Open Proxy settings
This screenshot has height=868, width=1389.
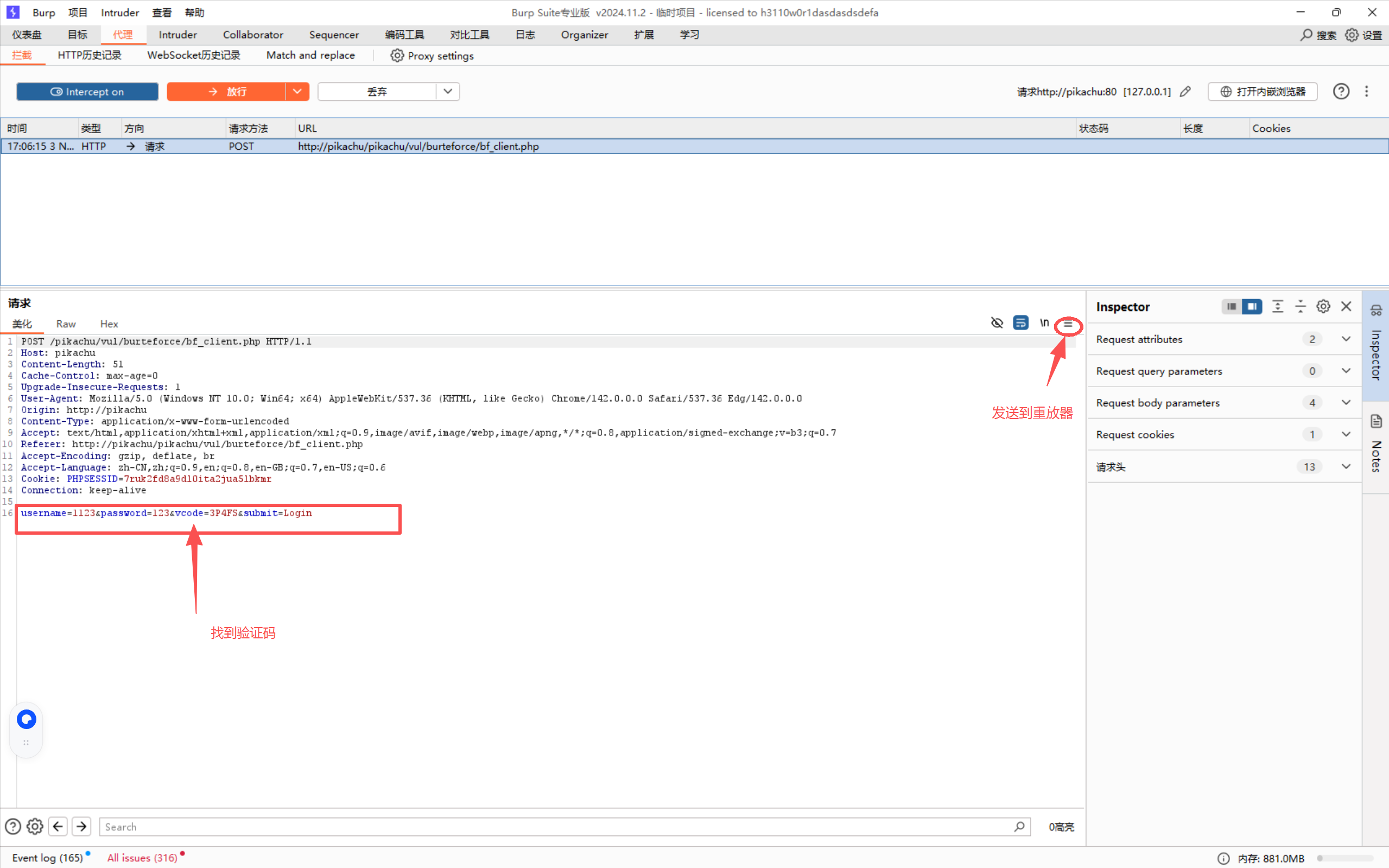432,56
